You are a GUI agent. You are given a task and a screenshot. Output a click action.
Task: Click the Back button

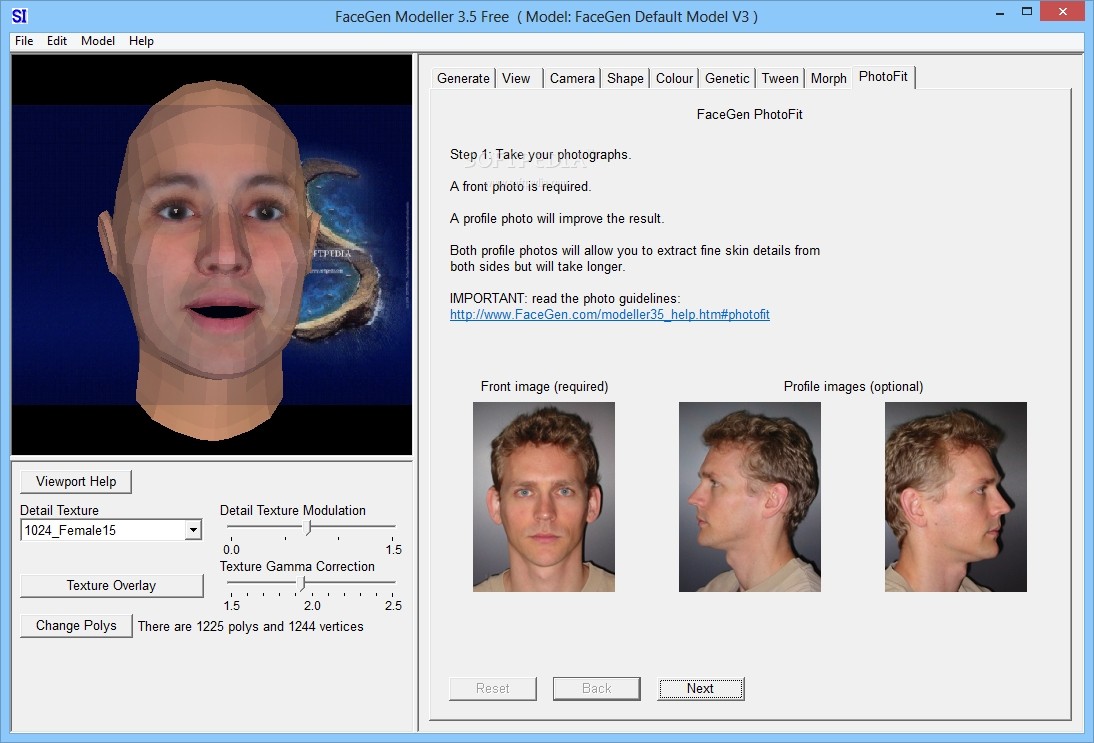(x=597, y=689)
